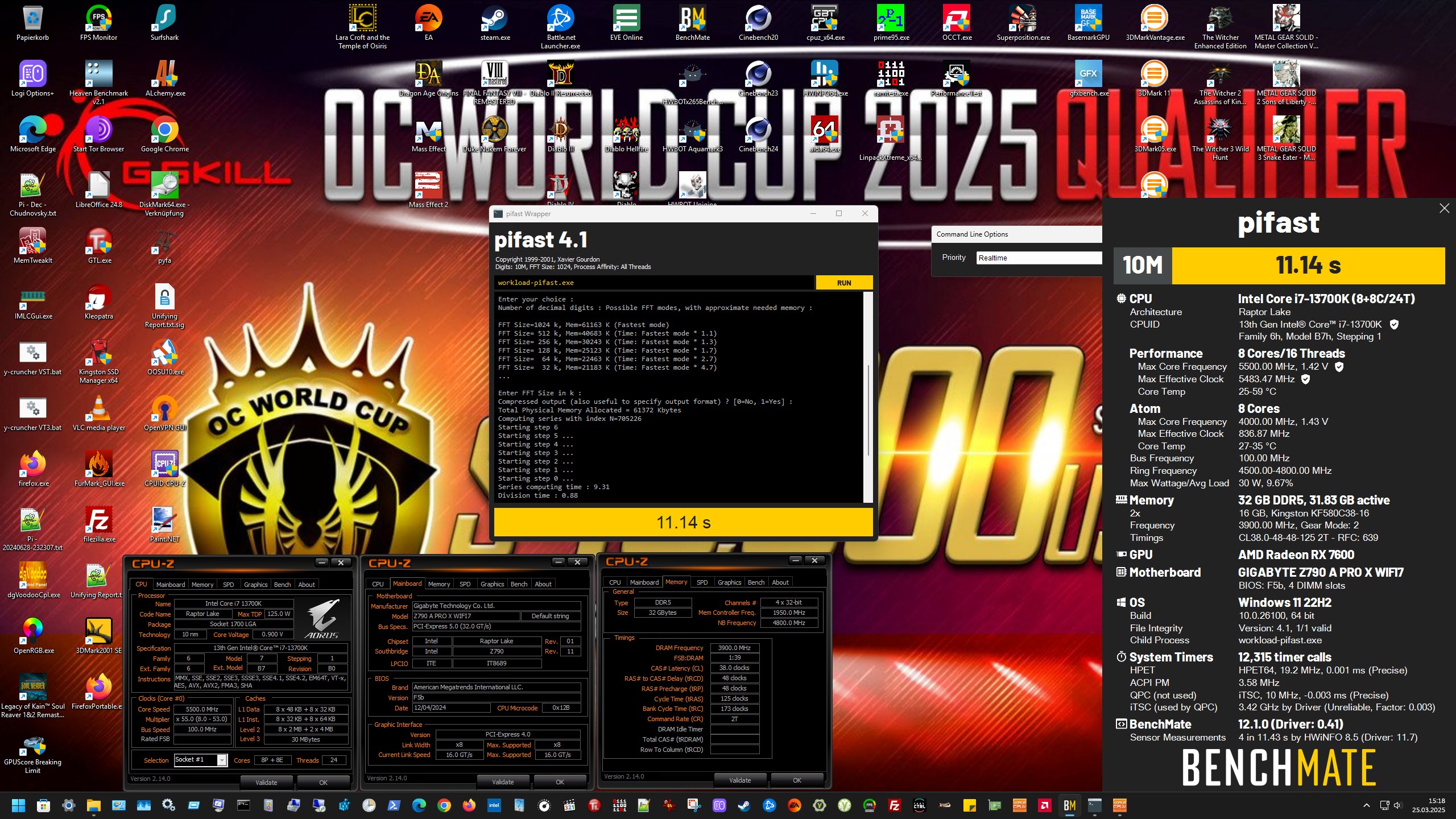The image size is (1456, 819).
Task: Launch the IMLCGui.exe desktop icon
Action: tap(33, 302)
